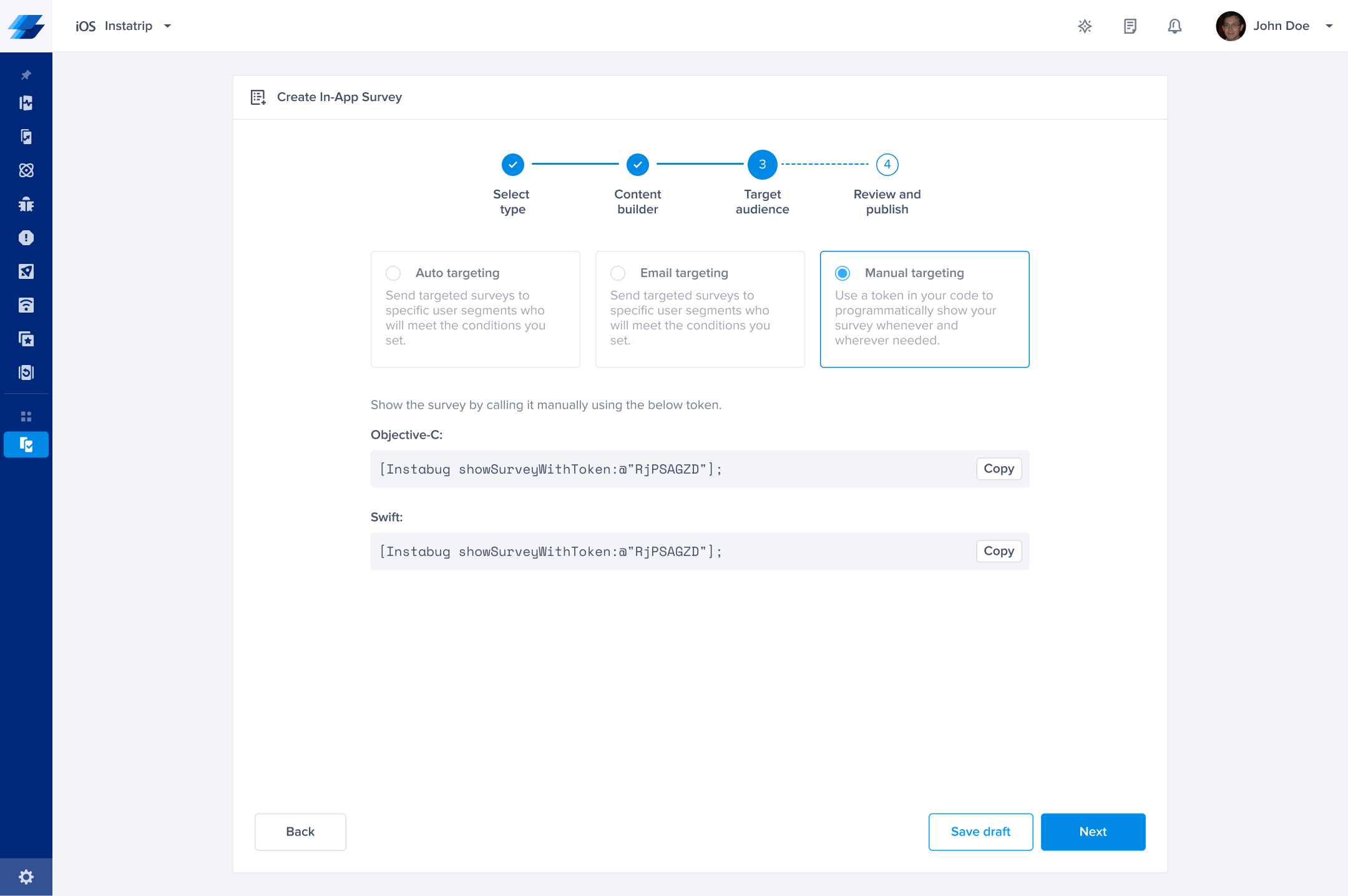This screenshot has height=896, width=1348.
Task: Copy the Objective-C token code
Action: [x=999, y=469]
